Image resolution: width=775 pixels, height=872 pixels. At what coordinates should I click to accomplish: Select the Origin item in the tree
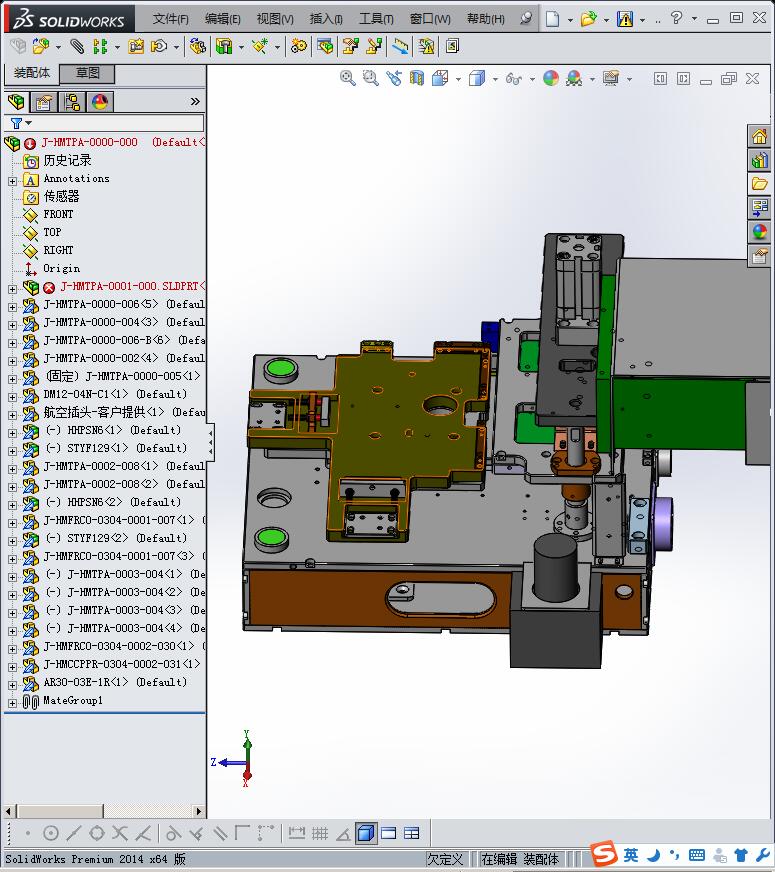click(x=61, y=269)
